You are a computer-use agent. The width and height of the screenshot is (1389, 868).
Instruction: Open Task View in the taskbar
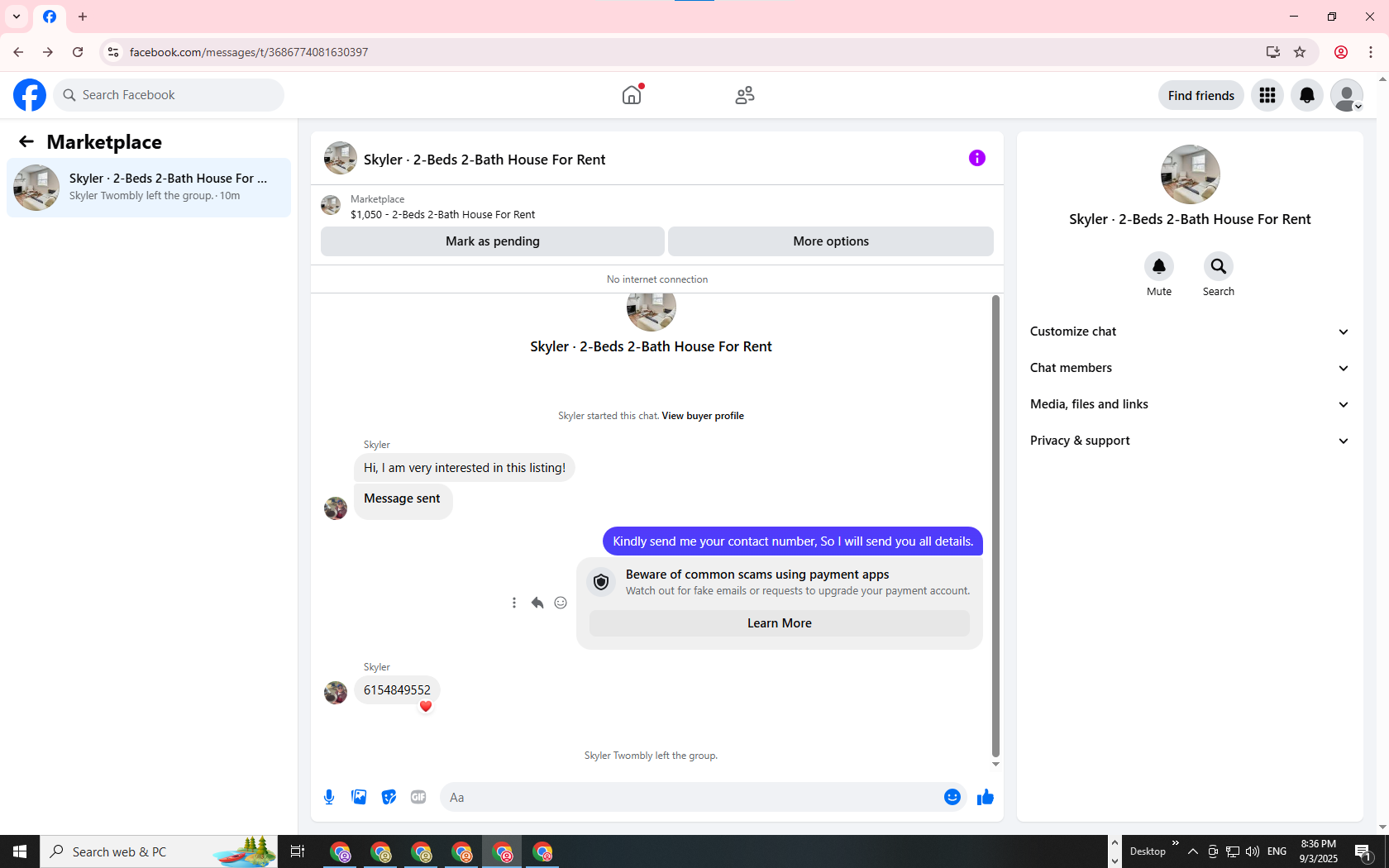298,851
